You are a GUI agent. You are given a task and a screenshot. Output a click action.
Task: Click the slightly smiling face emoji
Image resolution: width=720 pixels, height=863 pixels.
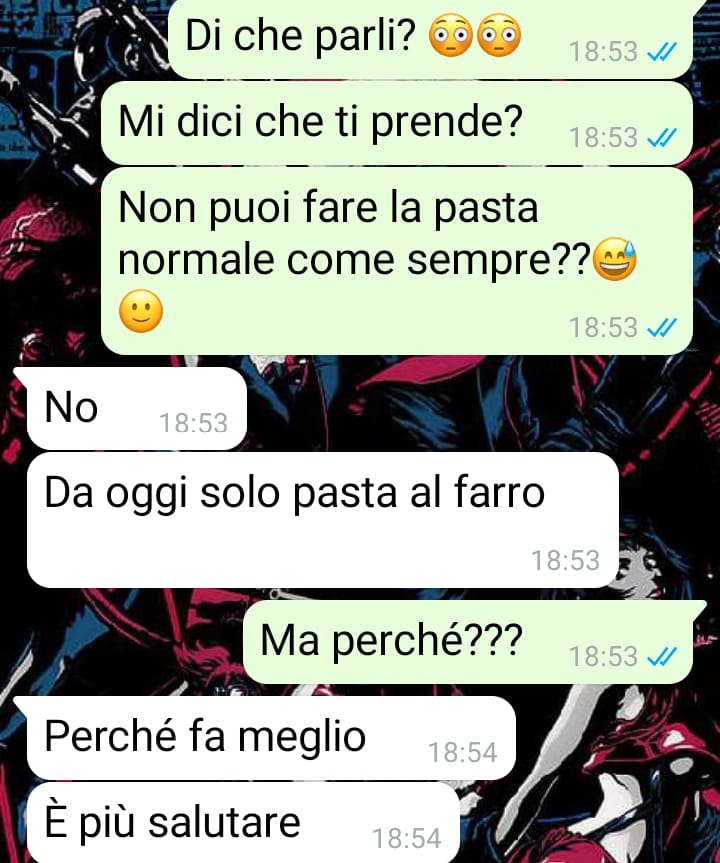click(141, 311)
